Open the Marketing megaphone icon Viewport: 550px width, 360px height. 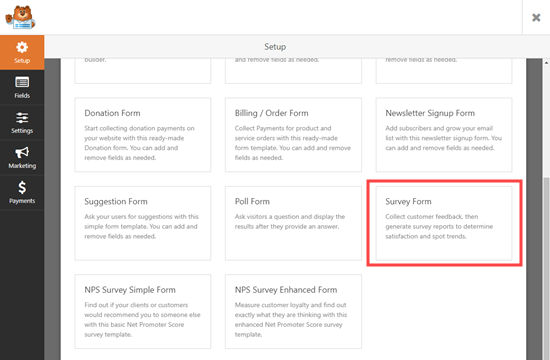click(22, 153)
